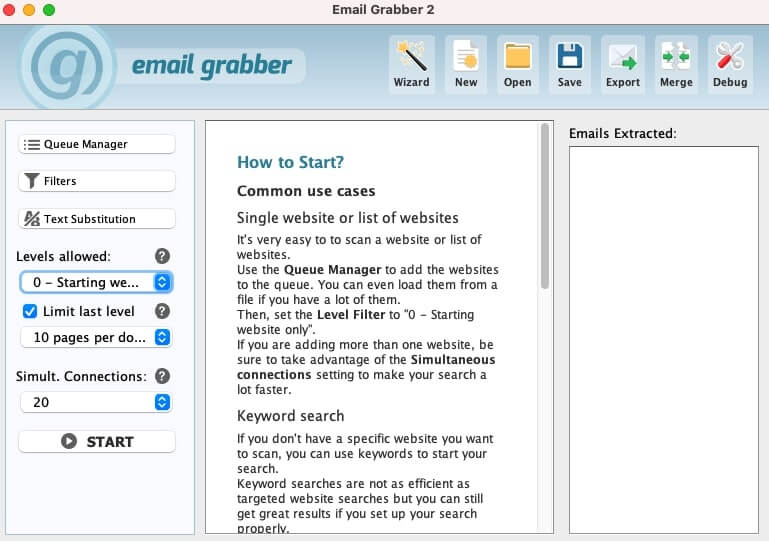Screen dimensions: 769x541
Task: Click the Levels allowed label
Action: click(x=63, y=257)
